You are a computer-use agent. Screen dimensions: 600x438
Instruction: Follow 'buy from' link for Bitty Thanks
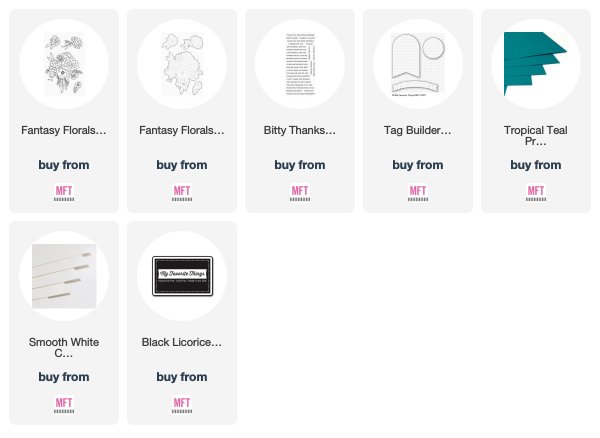click(300, 165)
